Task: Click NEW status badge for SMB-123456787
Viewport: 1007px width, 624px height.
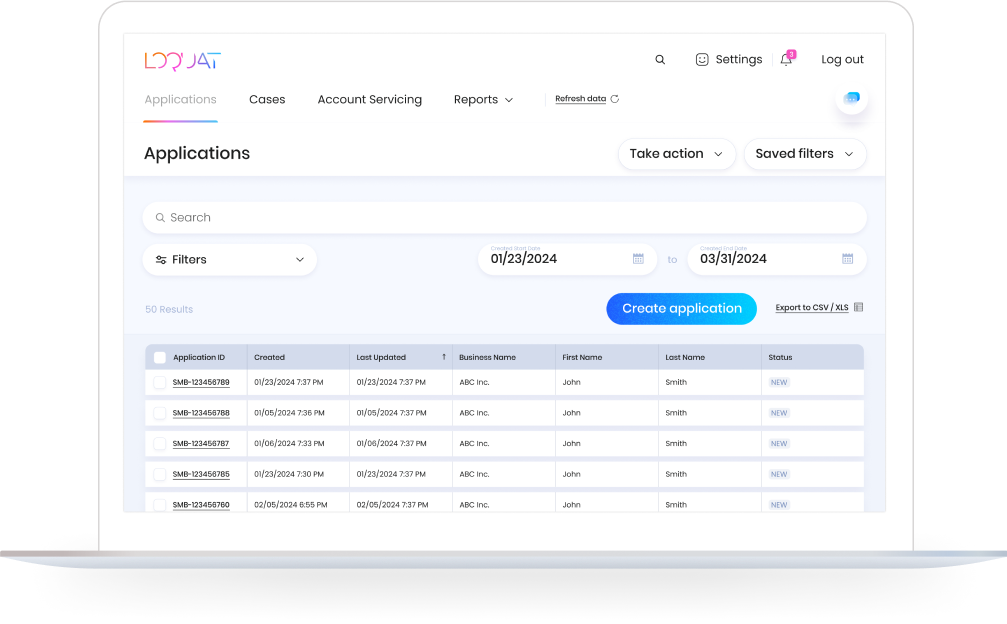Action: point(779,444)
